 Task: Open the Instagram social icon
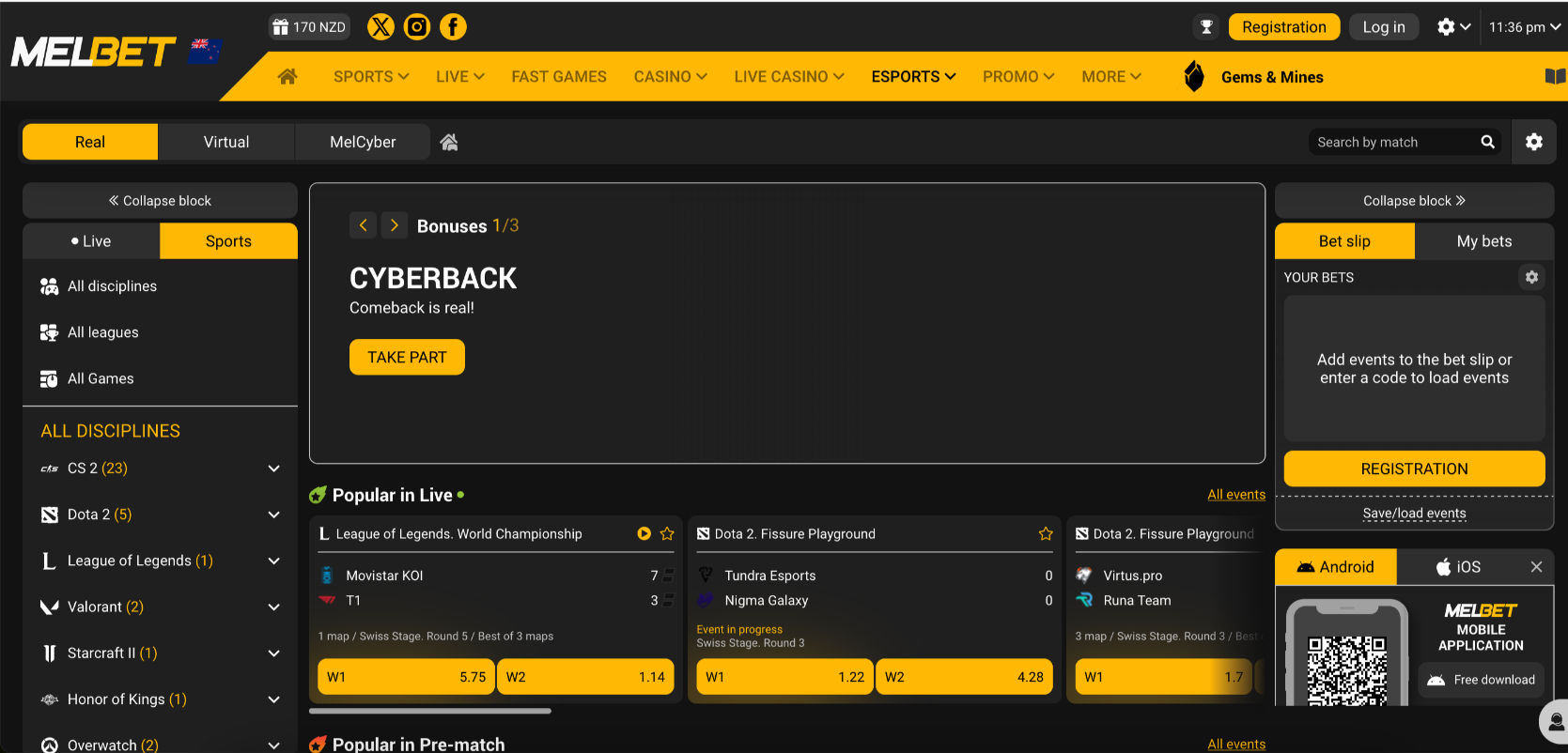click(417, 27)
